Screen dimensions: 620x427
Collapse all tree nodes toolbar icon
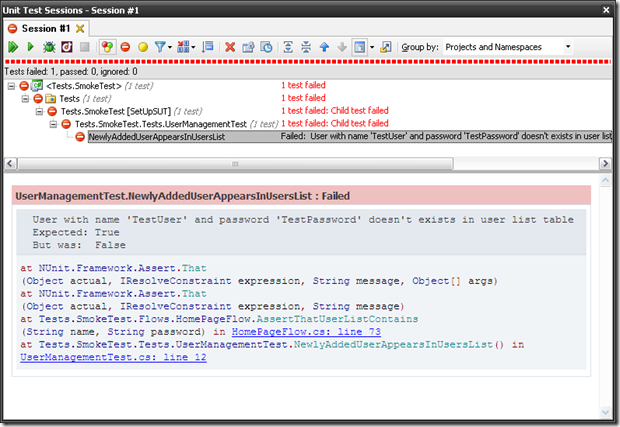[306, 47]
